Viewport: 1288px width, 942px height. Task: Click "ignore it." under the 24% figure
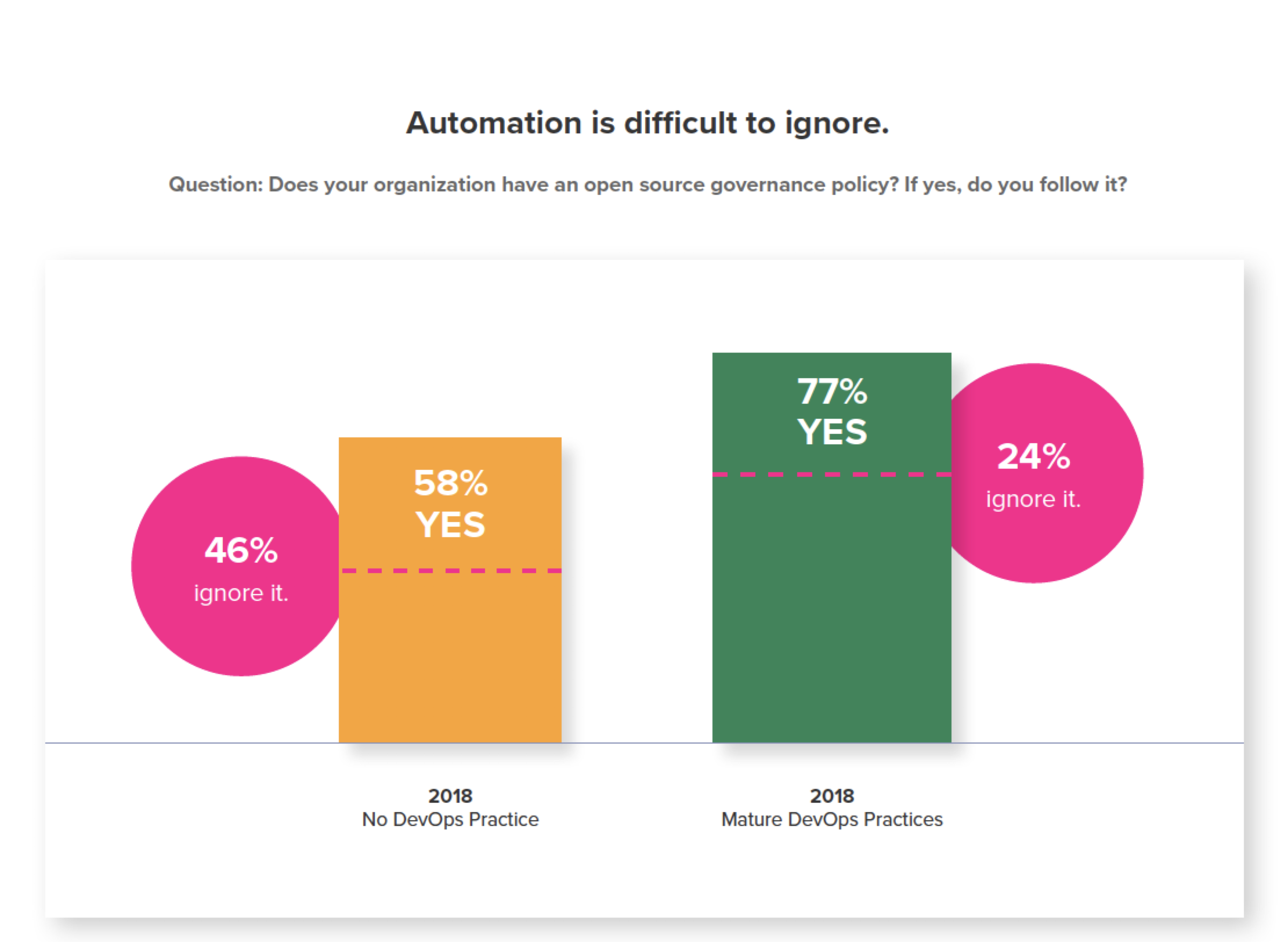pos(1033,499)
